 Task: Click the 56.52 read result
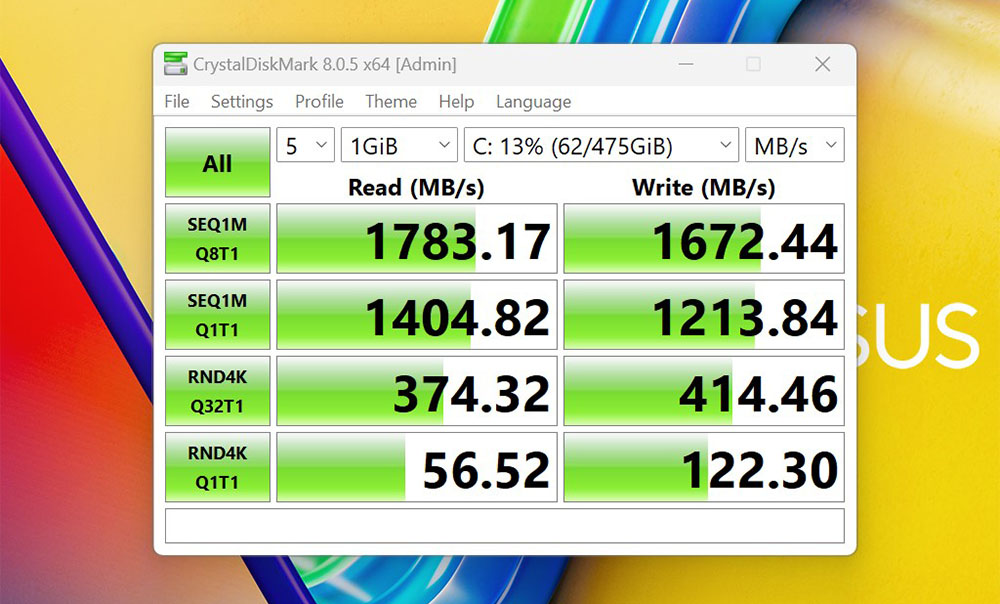(417, 467)
